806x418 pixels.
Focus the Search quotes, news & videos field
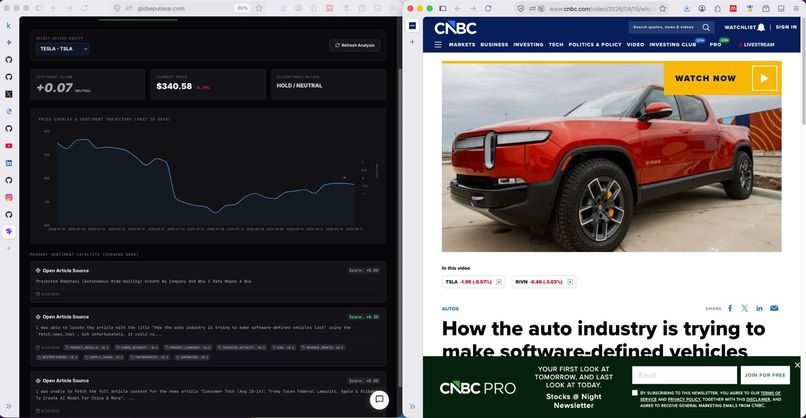pos(664,27)
